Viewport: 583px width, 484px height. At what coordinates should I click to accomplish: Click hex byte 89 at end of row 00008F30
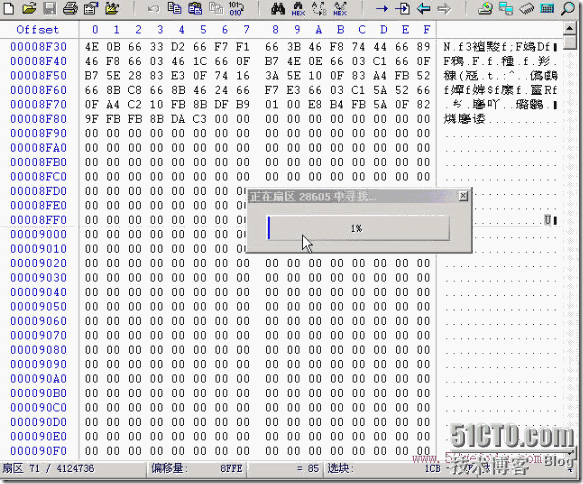coord(423,46)
